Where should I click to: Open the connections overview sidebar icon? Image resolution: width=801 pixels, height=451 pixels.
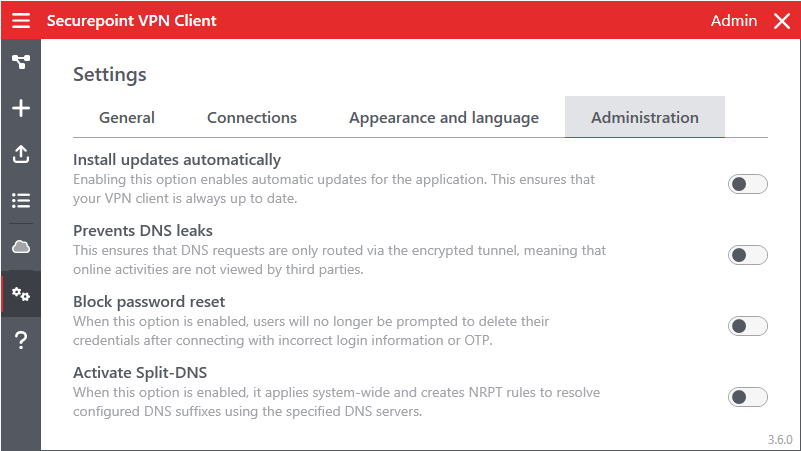[x=21, y=62]
